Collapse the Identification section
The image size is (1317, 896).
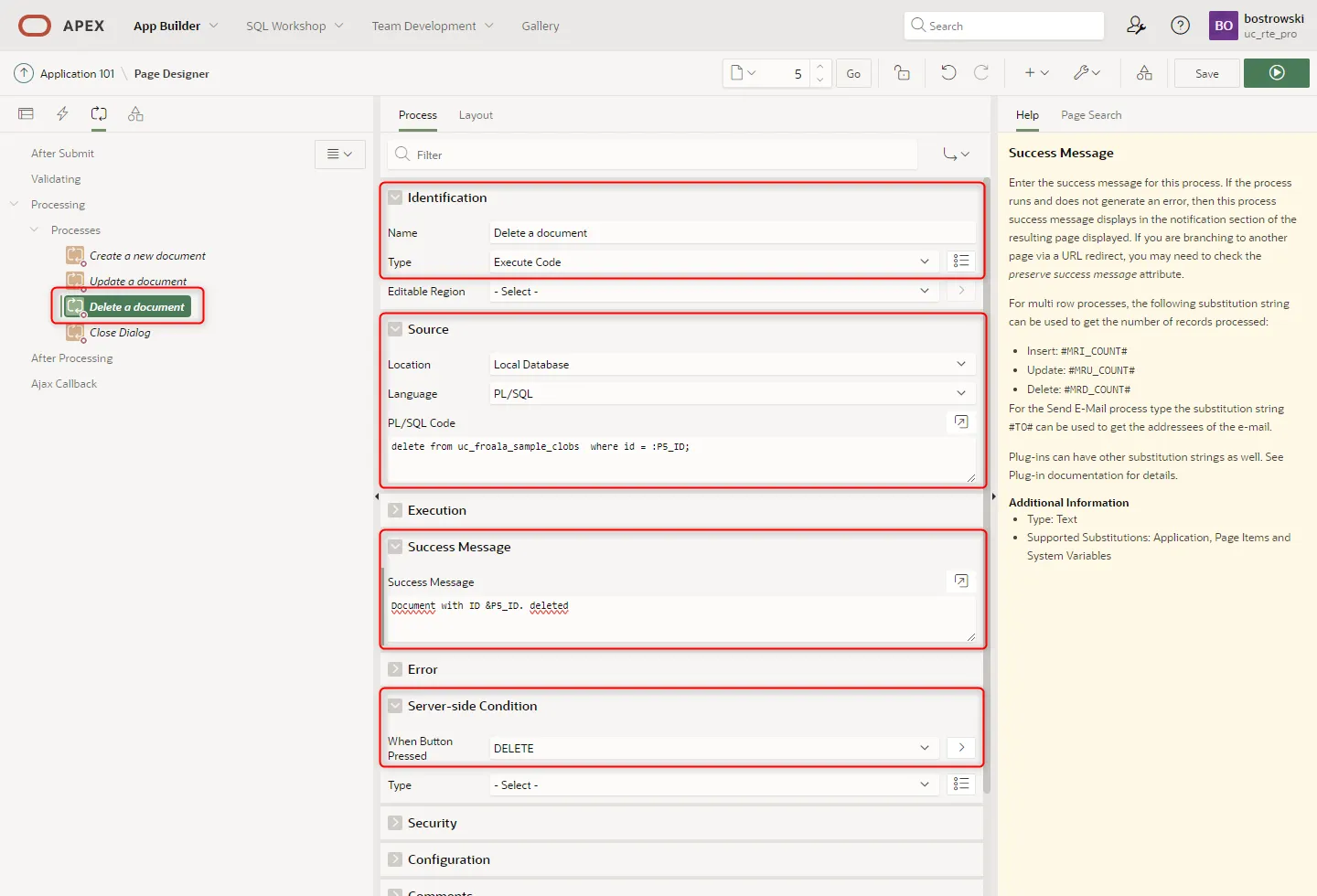tap(395, 197)
